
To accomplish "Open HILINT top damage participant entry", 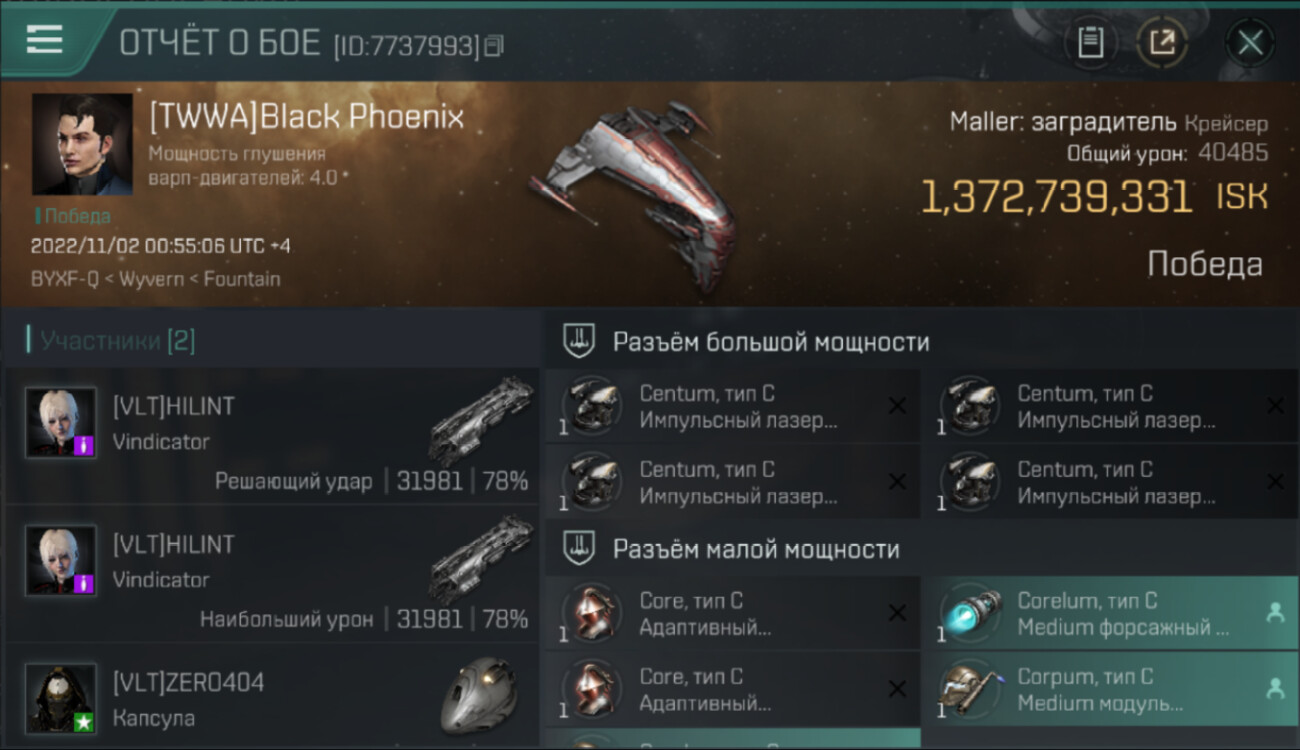I will tap(272, 573).
